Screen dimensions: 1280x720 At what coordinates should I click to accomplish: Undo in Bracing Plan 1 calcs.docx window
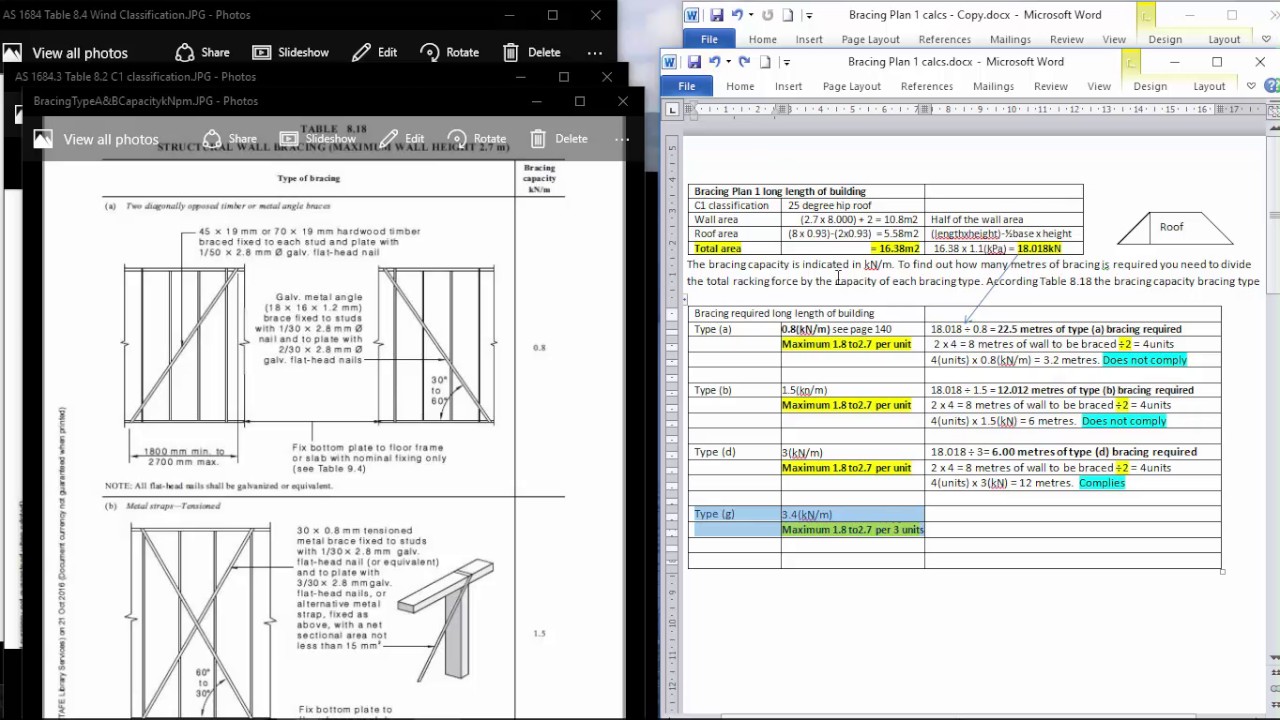click(714, 62)
